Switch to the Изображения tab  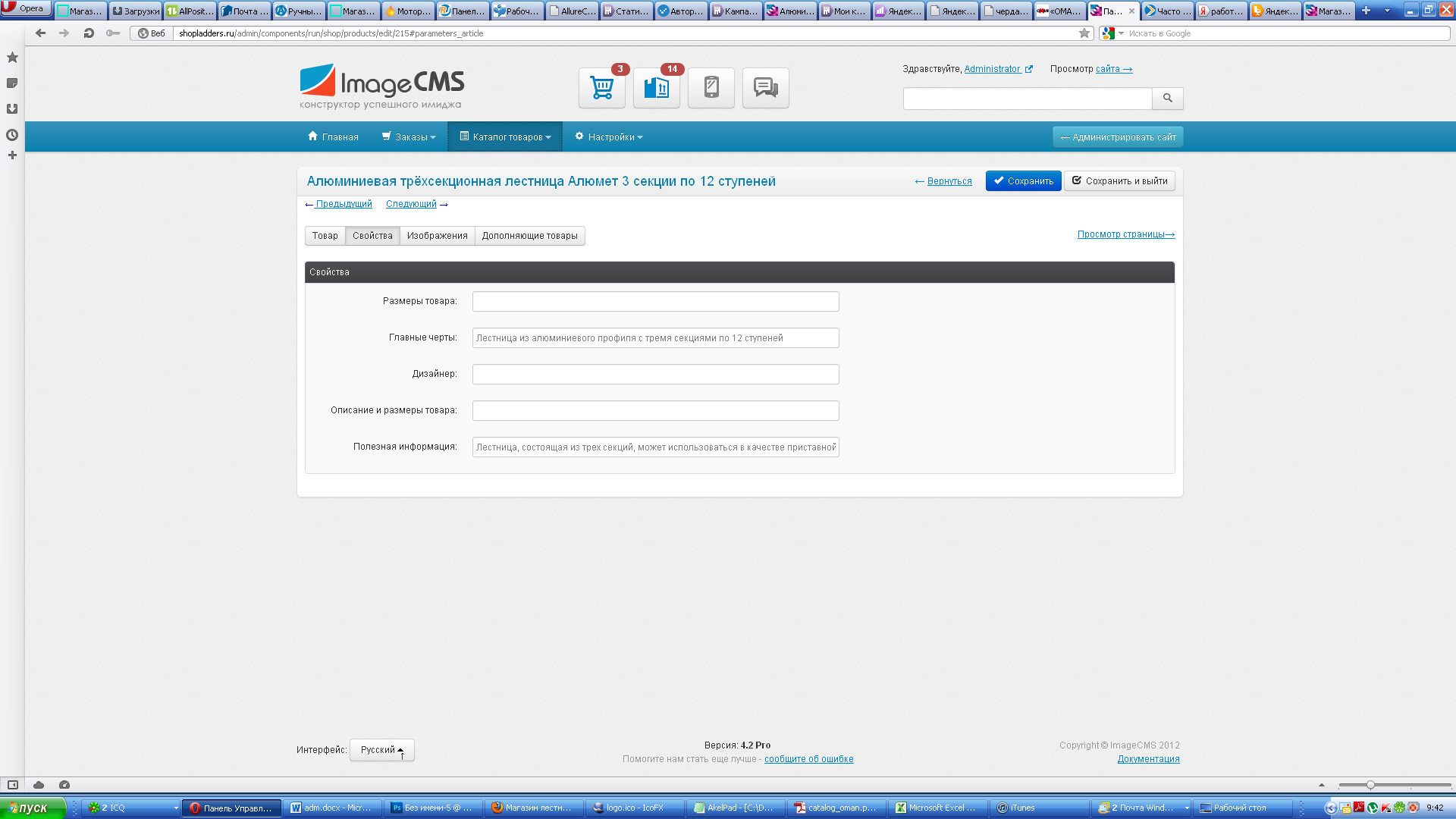pos(437,236)
